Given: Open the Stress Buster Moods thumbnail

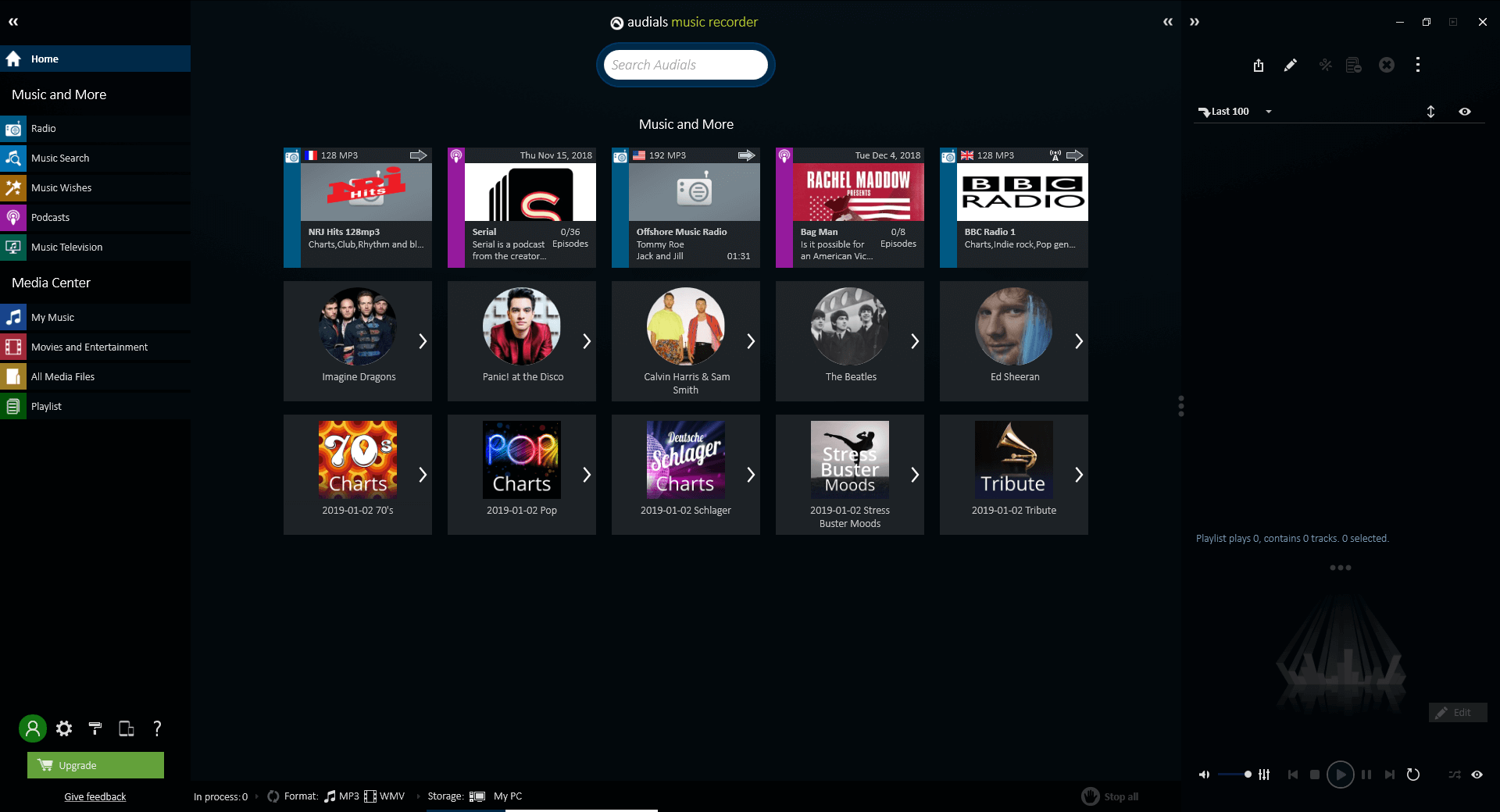Looking at the screenshot, I should (x=850, y=460).
